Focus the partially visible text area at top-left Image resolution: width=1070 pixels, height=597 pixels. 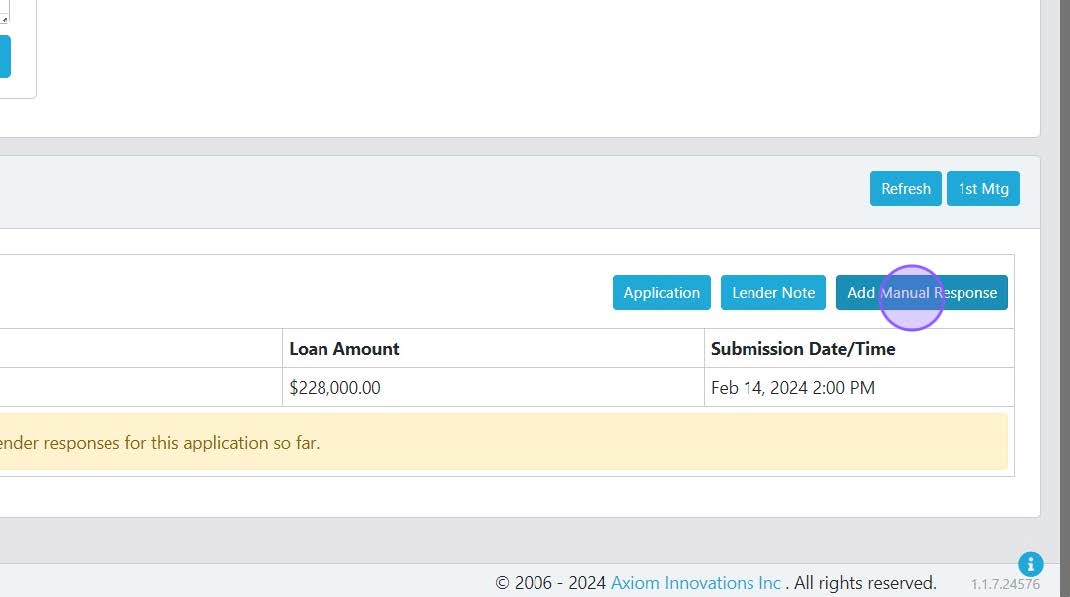(4, 12)
